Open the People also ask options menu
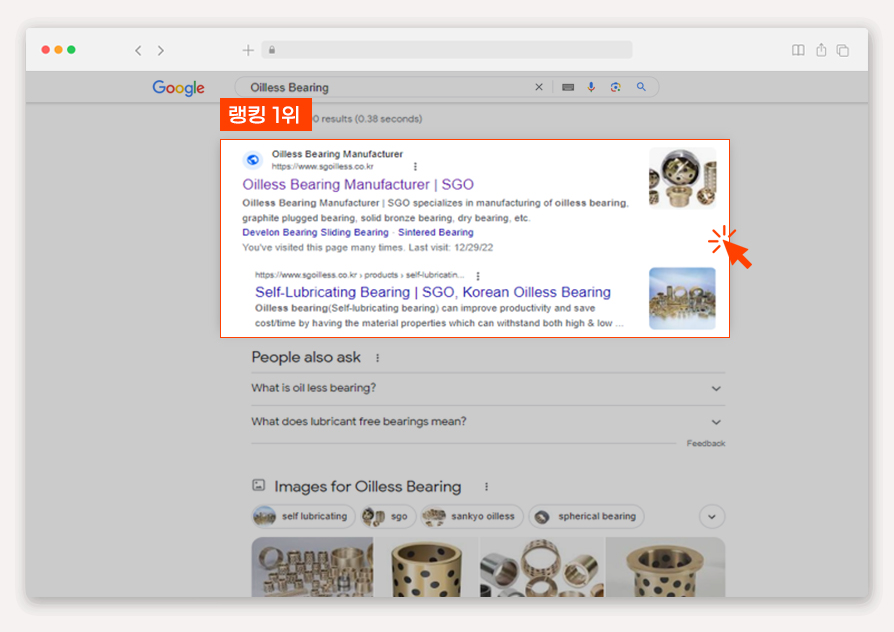The image size is (894, 632). (x=377, y=358)
